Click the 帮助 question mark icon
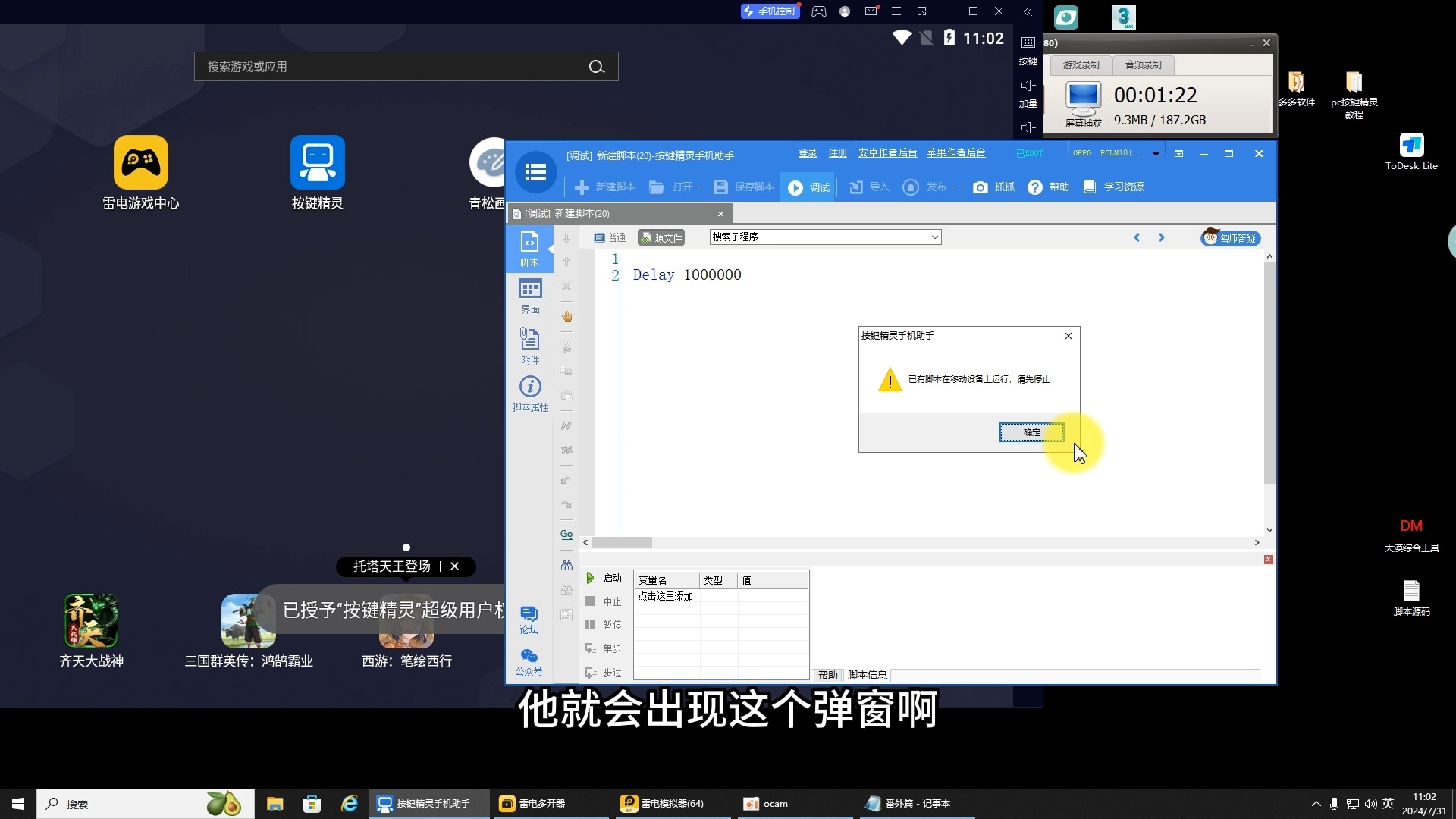This screenshot has height=819, width=1456. (1035, 187)
